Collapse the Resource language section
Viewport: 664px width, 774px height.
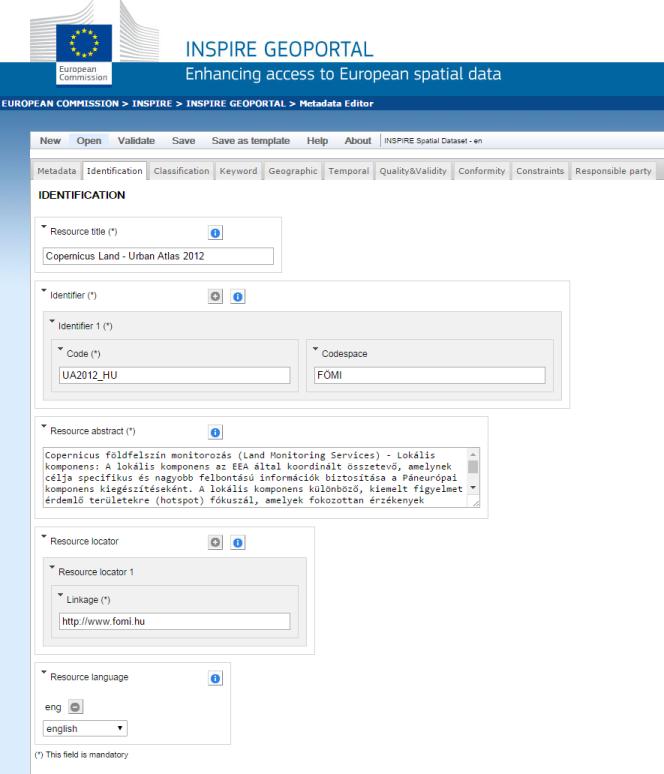[x=44, y=672]
